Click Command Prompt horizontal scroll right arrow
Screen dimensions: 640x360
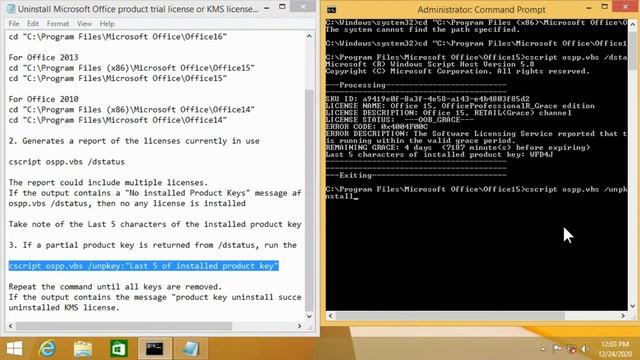click(x=623, y=316)
